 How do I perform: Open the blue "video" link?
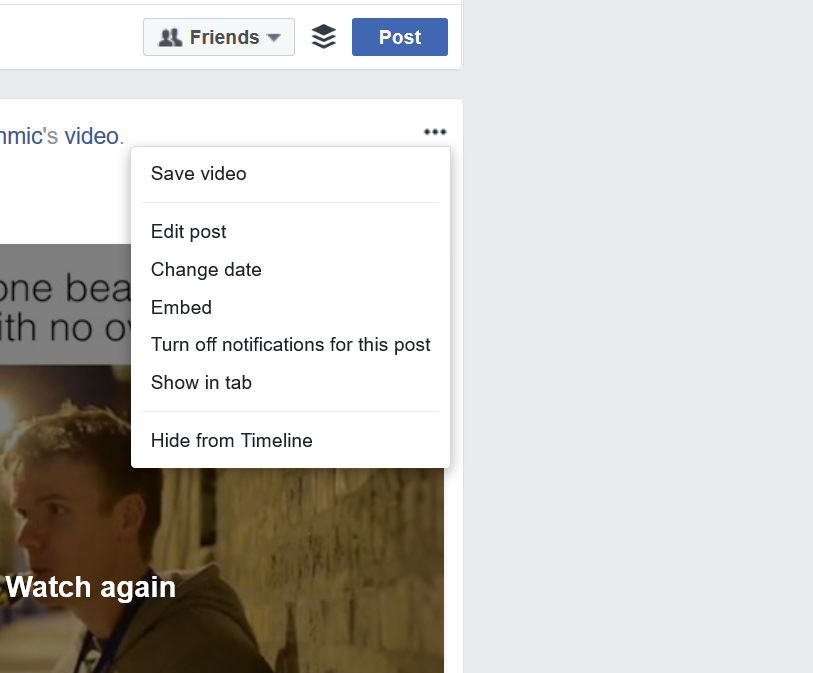click(x=91, y=136)
